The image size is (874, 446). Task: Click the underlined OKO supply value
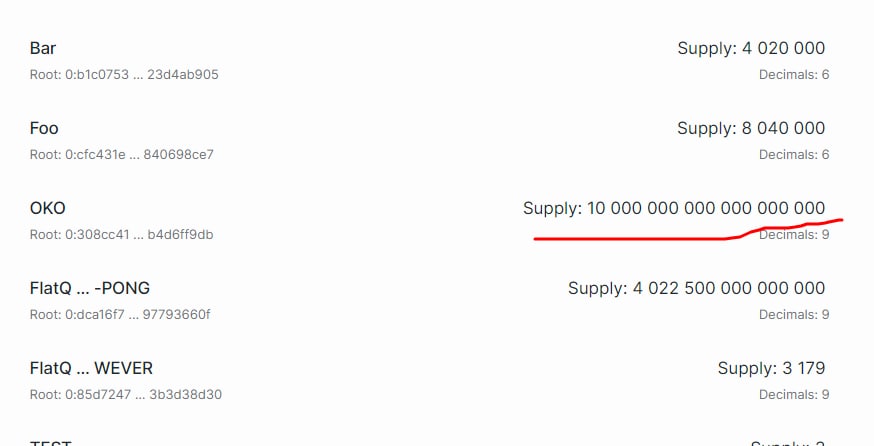(x=674, y=208)
